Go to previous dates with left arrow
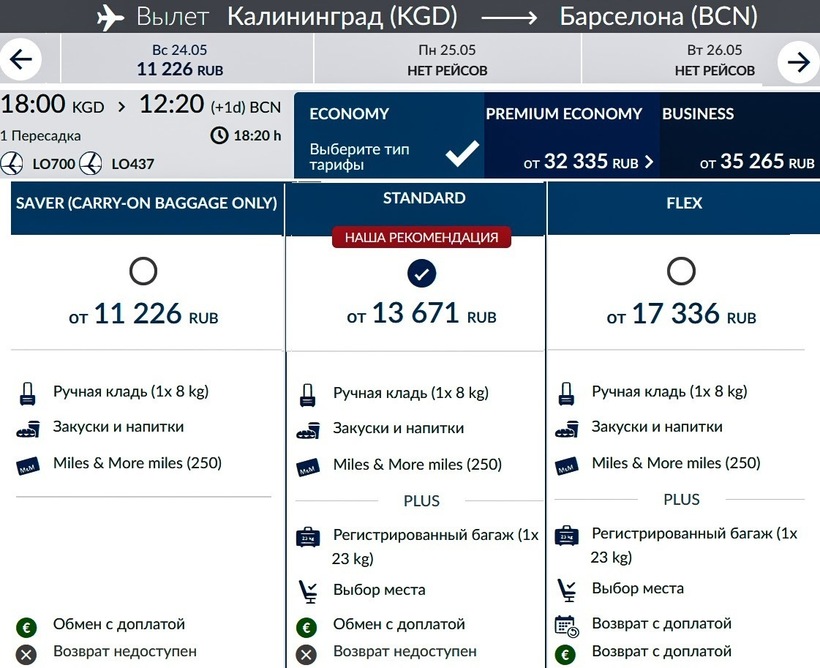This screenshot has height=668, width=820. pos(20,61)
